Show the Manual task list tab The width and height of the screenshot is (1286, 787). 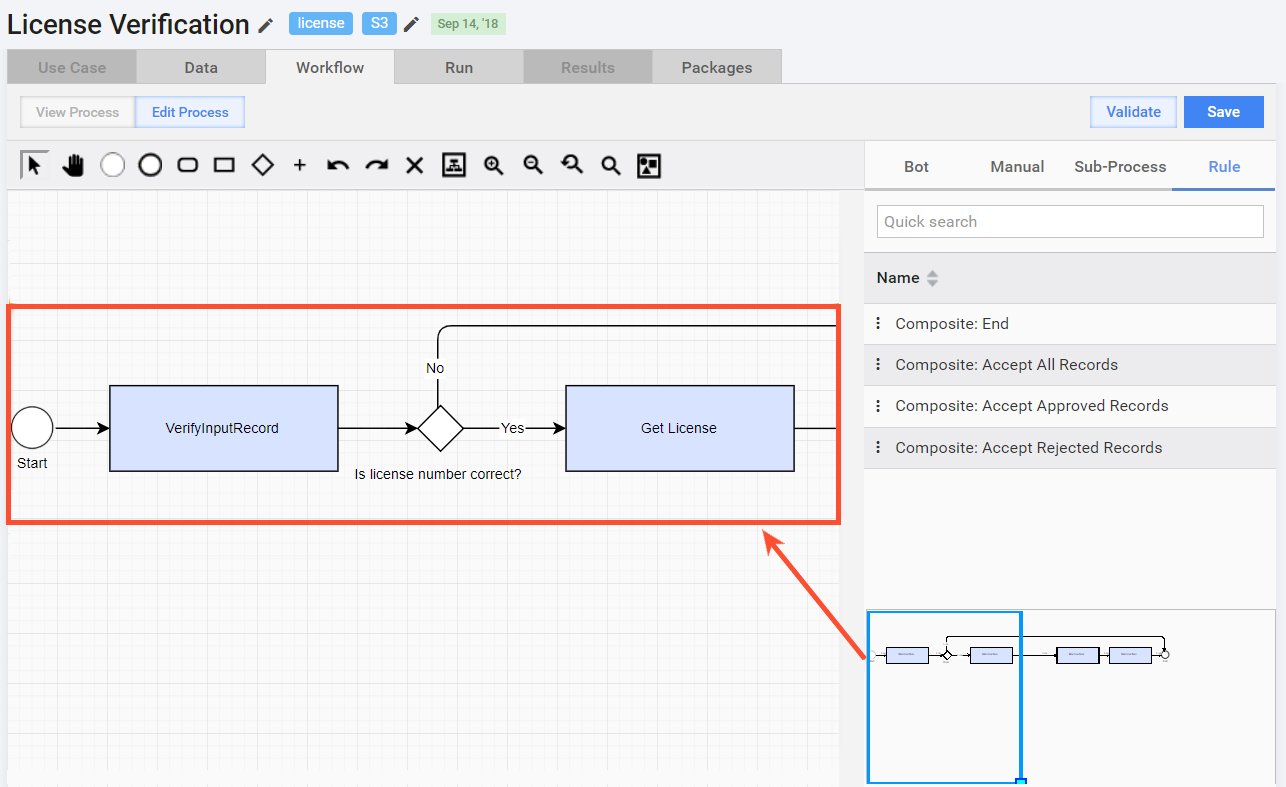click(1017, 166)
